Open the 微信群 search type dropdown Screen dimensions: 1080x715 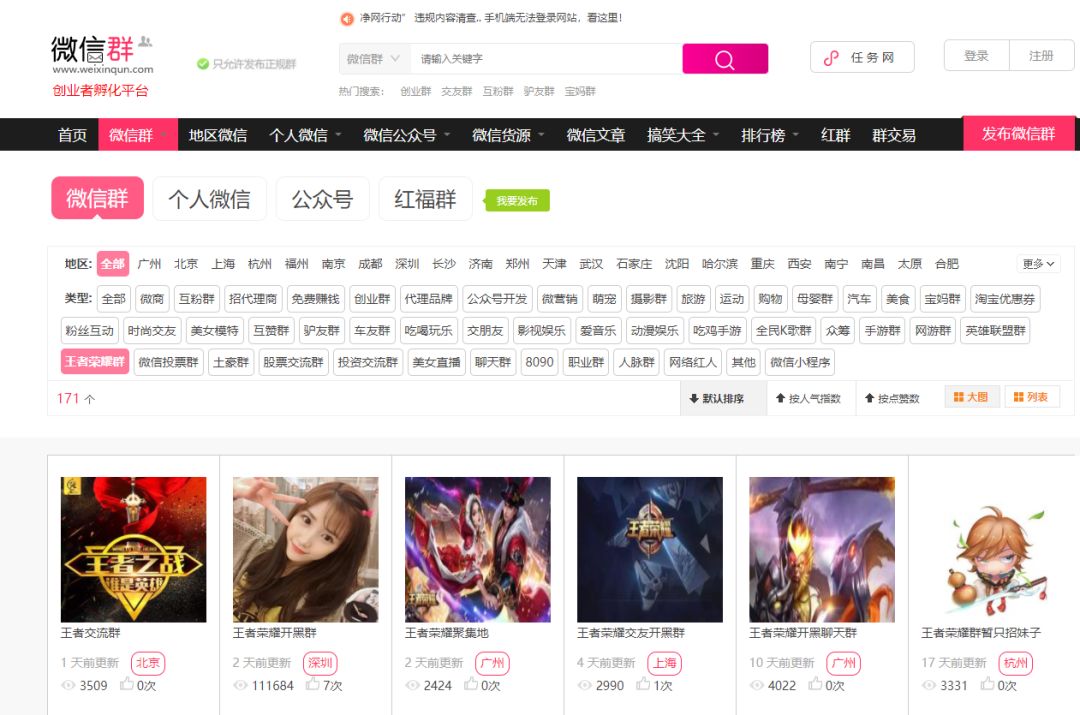(374, 59)
